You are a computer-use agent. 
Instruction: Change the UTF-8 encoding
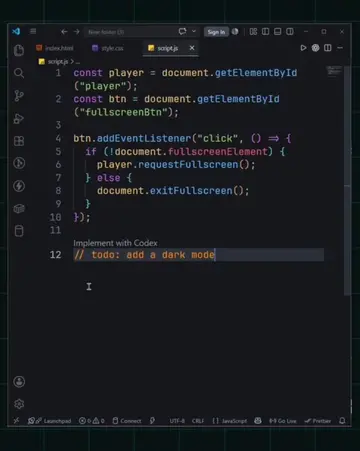click(x=177, y=421)
